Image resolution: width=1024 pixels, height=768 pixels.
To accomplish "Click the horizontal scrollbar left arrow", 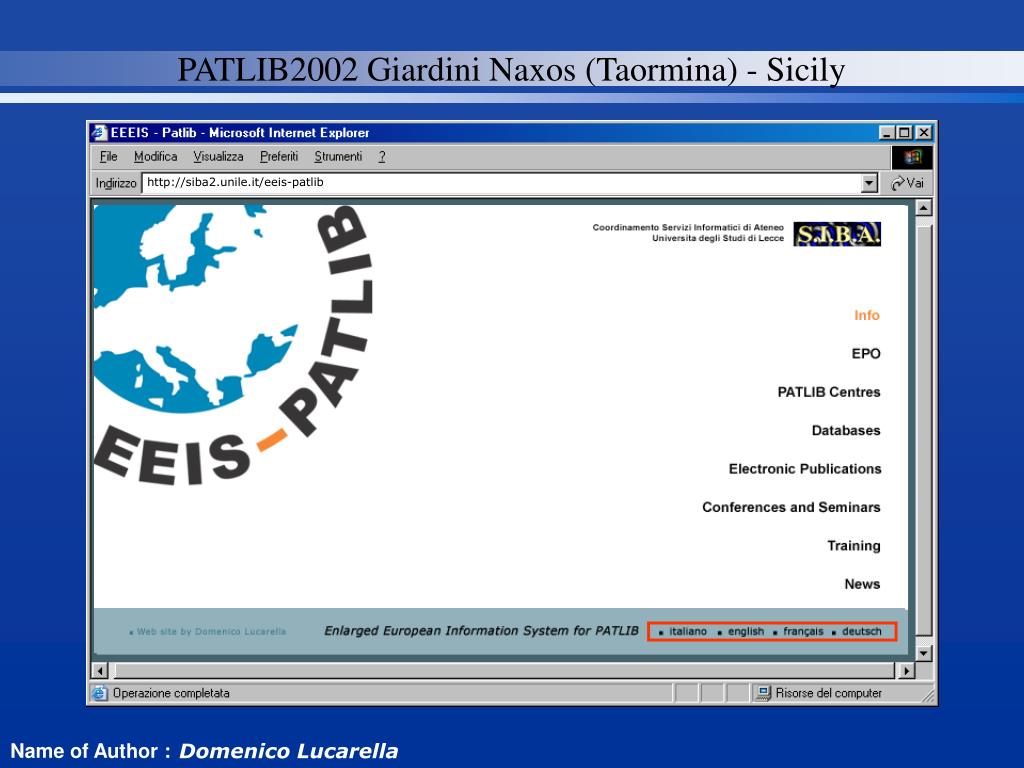I will point(99,671).
